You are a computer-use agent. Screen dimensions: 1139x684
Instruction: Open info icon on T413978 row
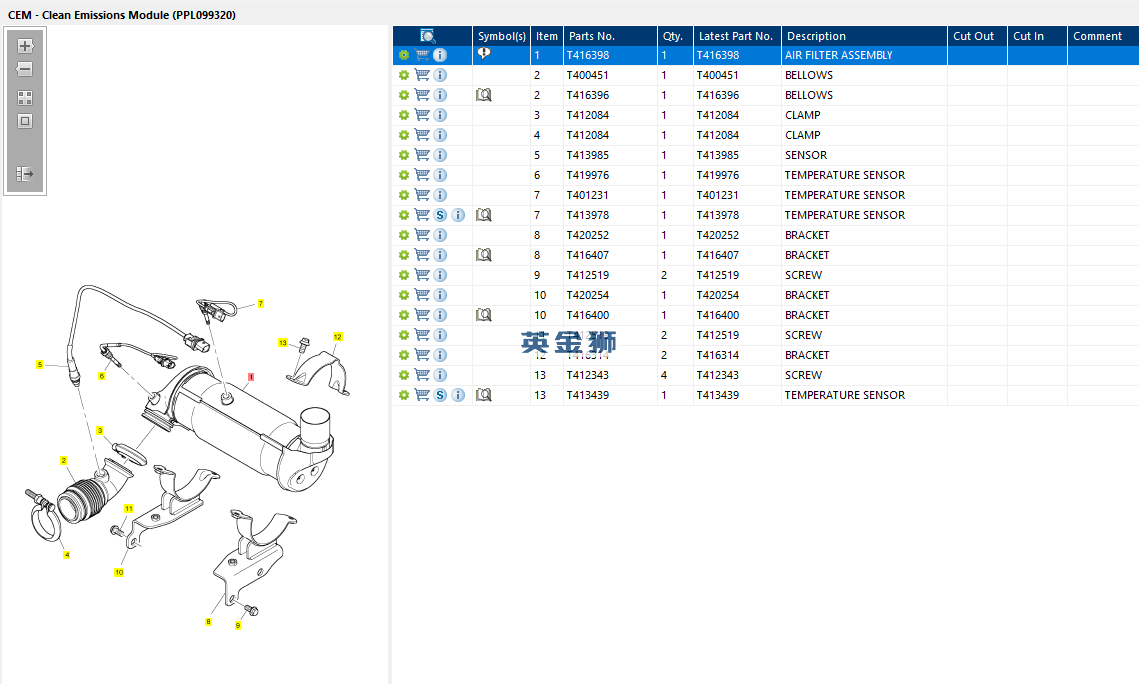pos(458,215)
